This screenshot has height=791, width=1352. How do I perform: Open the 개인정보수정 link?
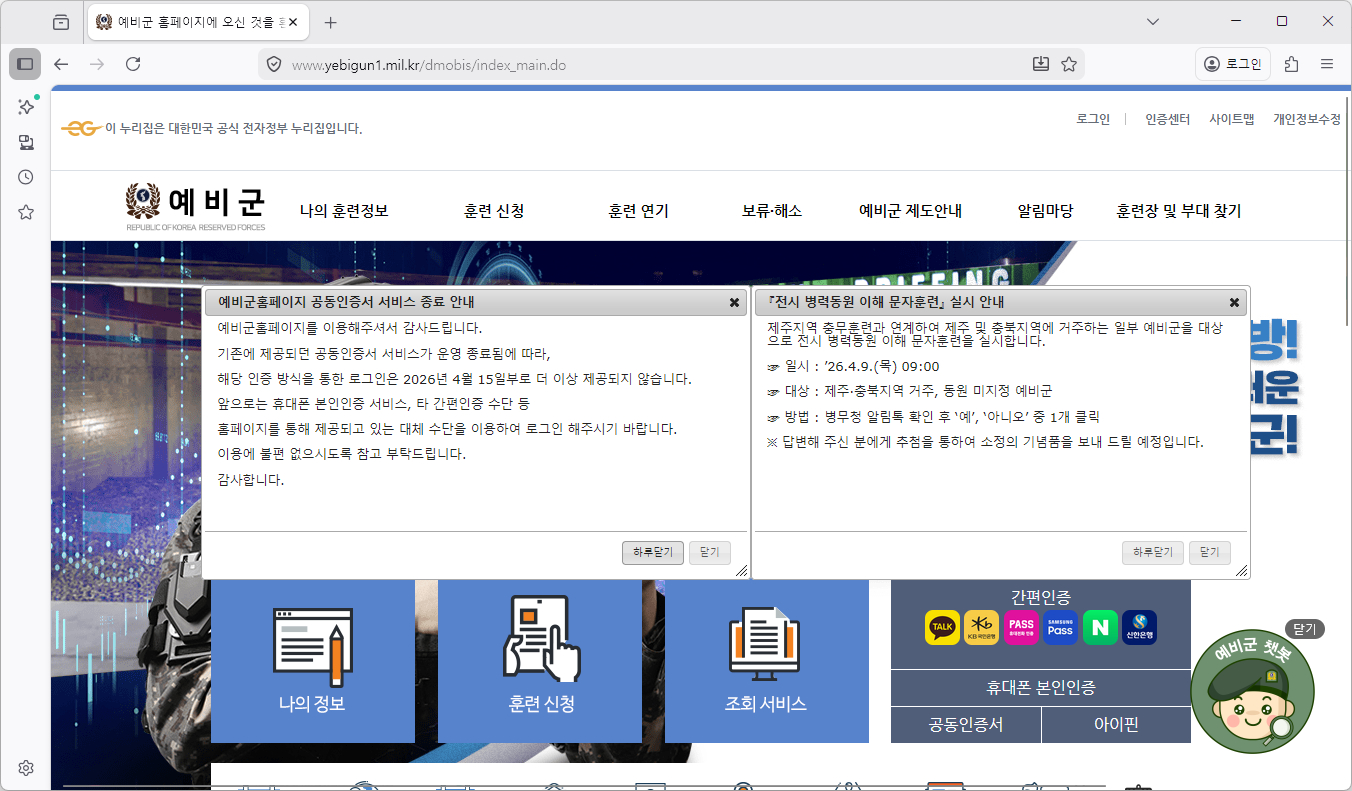point(1307,119)
